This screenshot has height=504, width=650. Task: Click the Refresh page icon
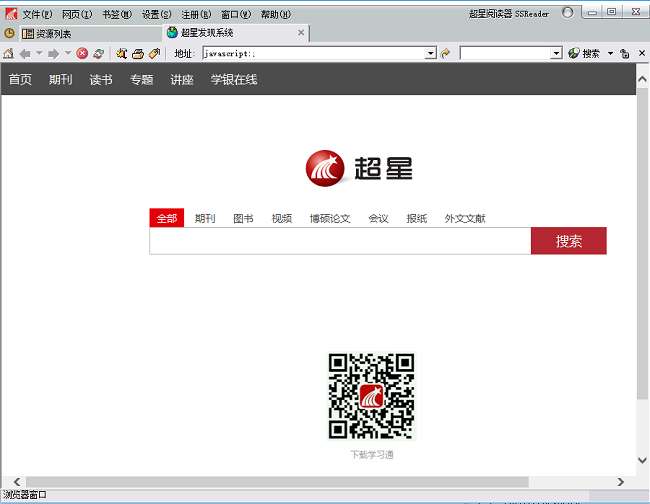coord(98,53)
